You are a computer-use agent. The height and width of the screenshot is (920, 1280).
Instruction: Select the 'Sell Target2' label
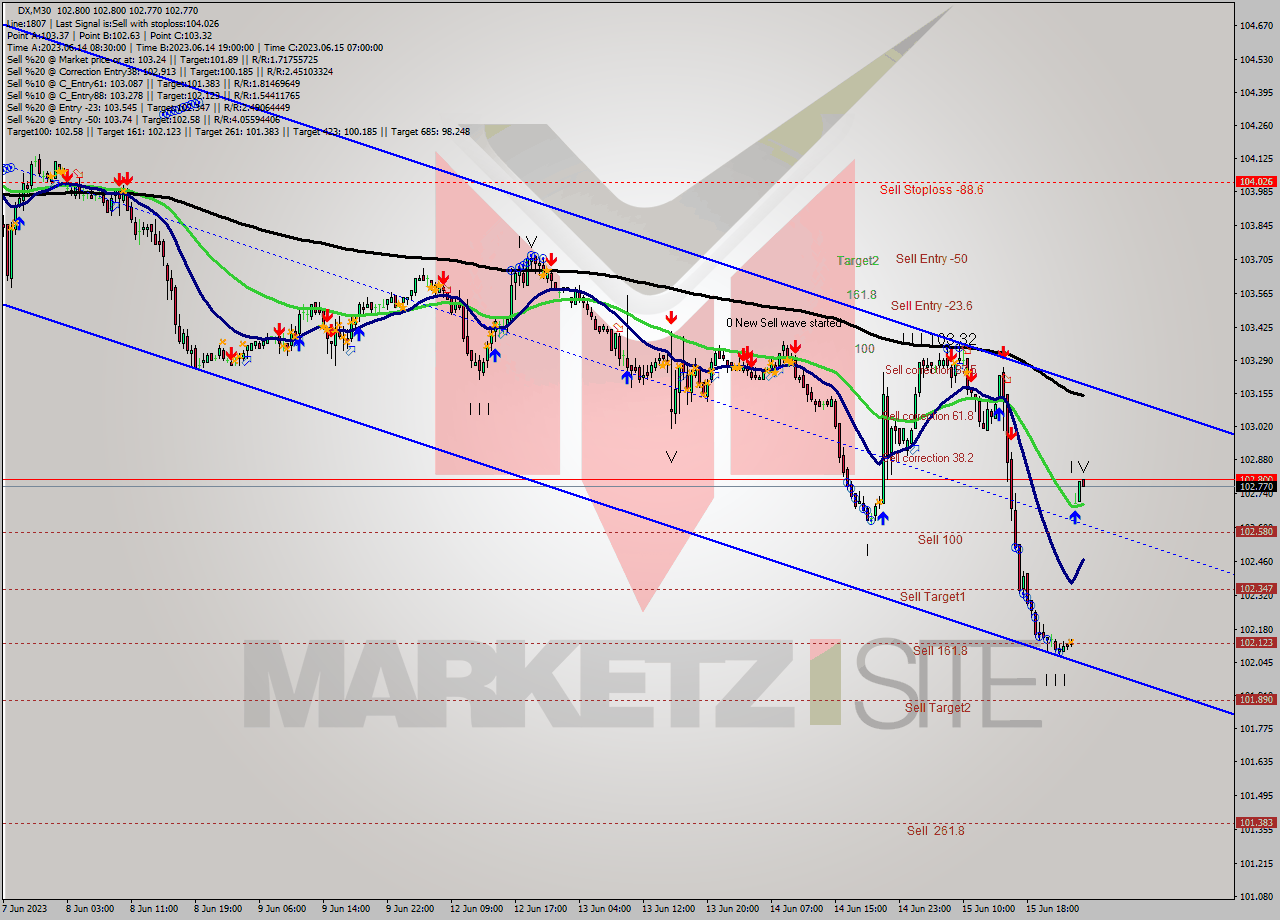(x=937, y=708)
